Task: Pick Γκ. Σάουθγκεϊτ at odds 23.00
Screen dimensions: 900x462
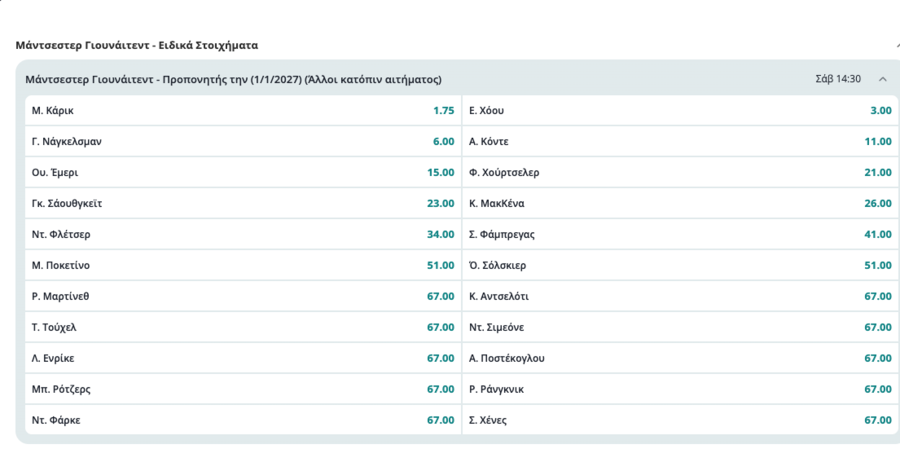Action: pos(243,203)
